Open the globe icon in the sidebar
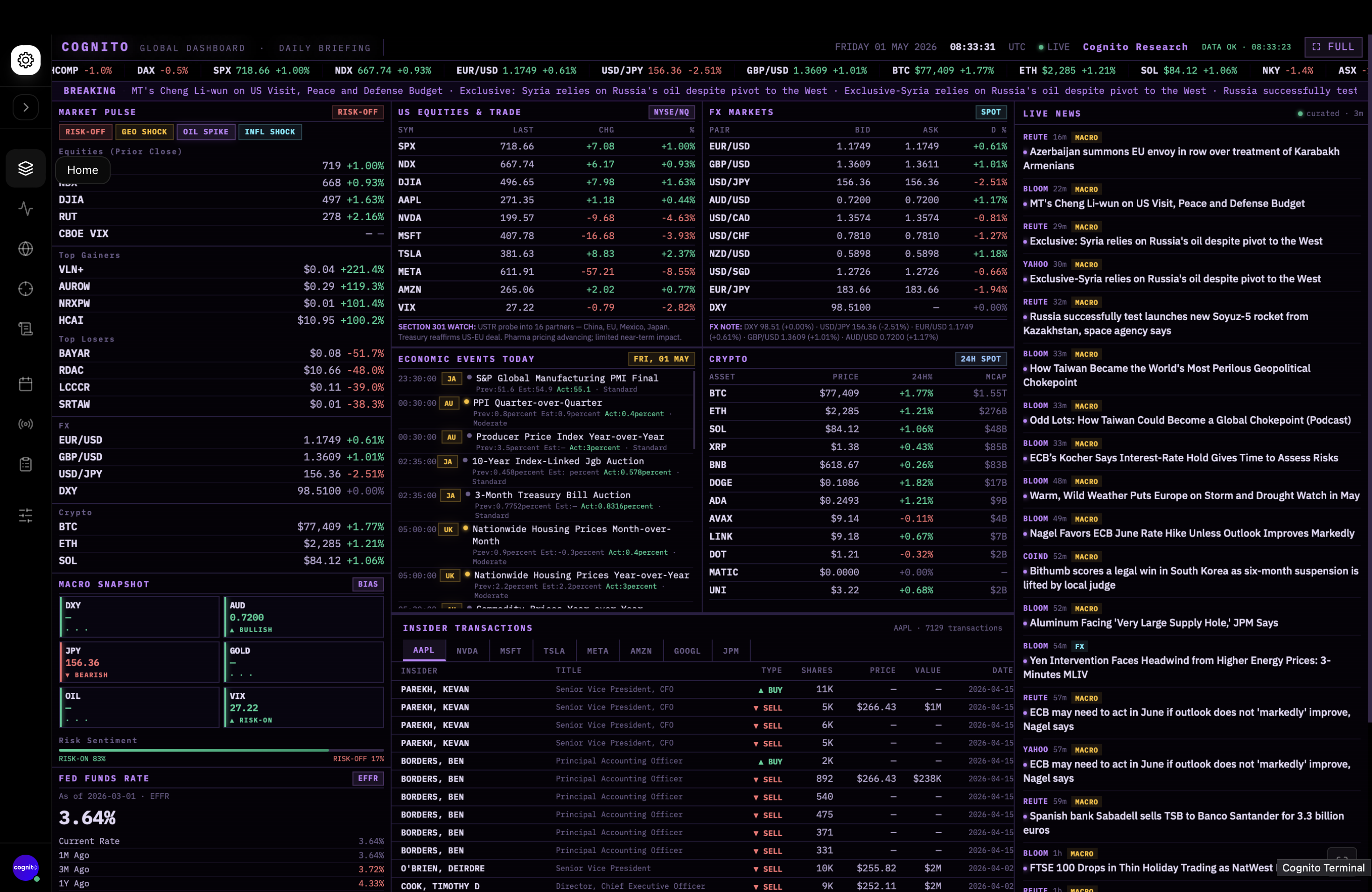This screenshot has height=892, width=1372. (x=25, y=248)
